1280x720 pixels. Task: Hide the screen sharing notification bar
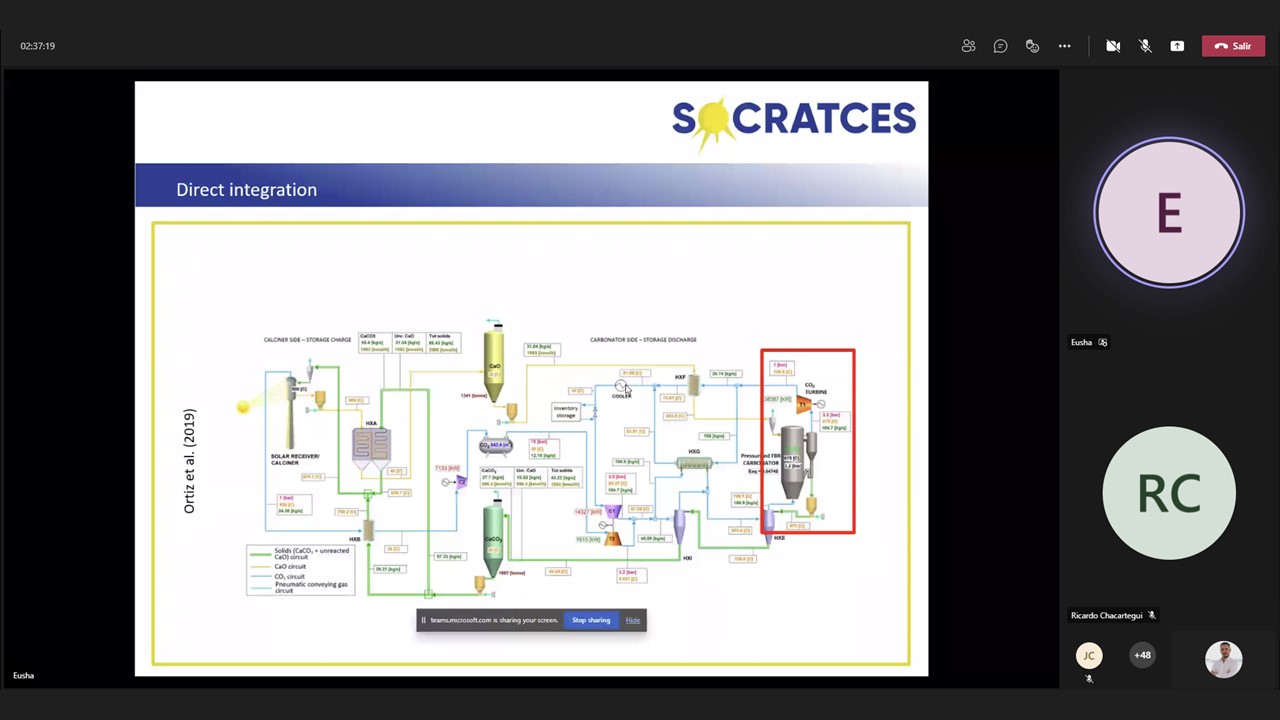(633, 620)
